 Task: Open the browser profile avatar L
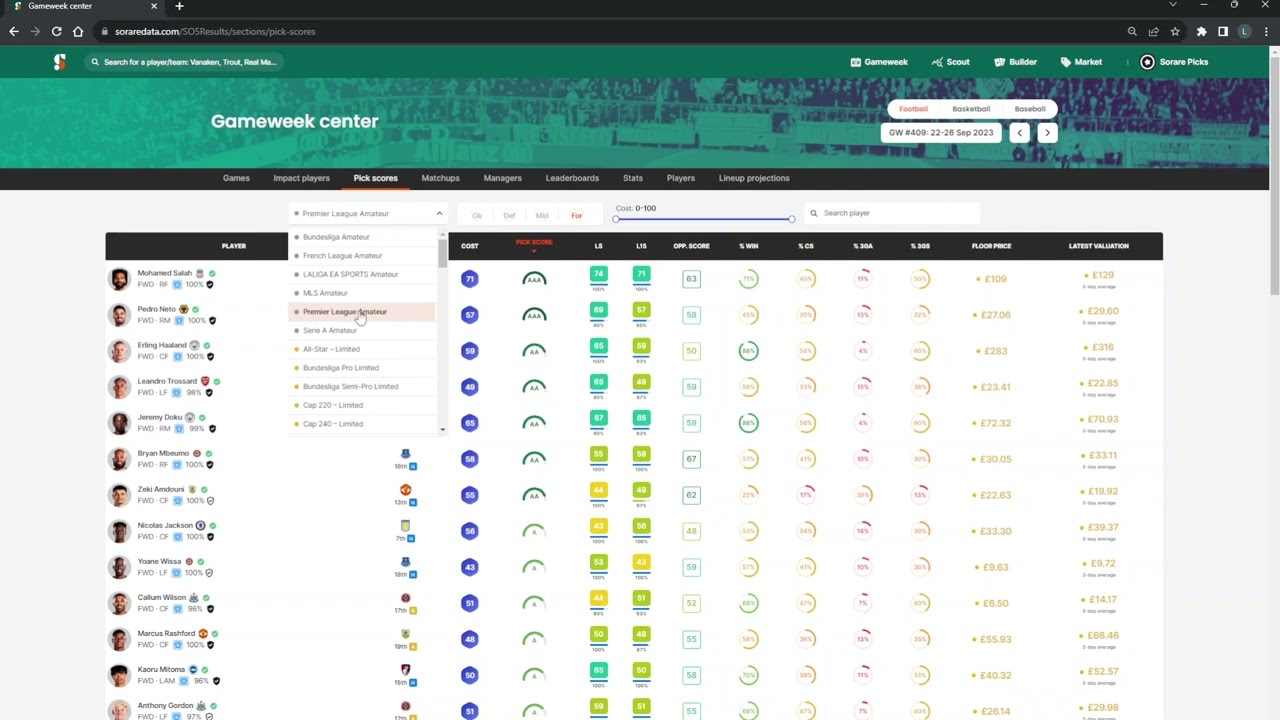tap(1244, 31)
